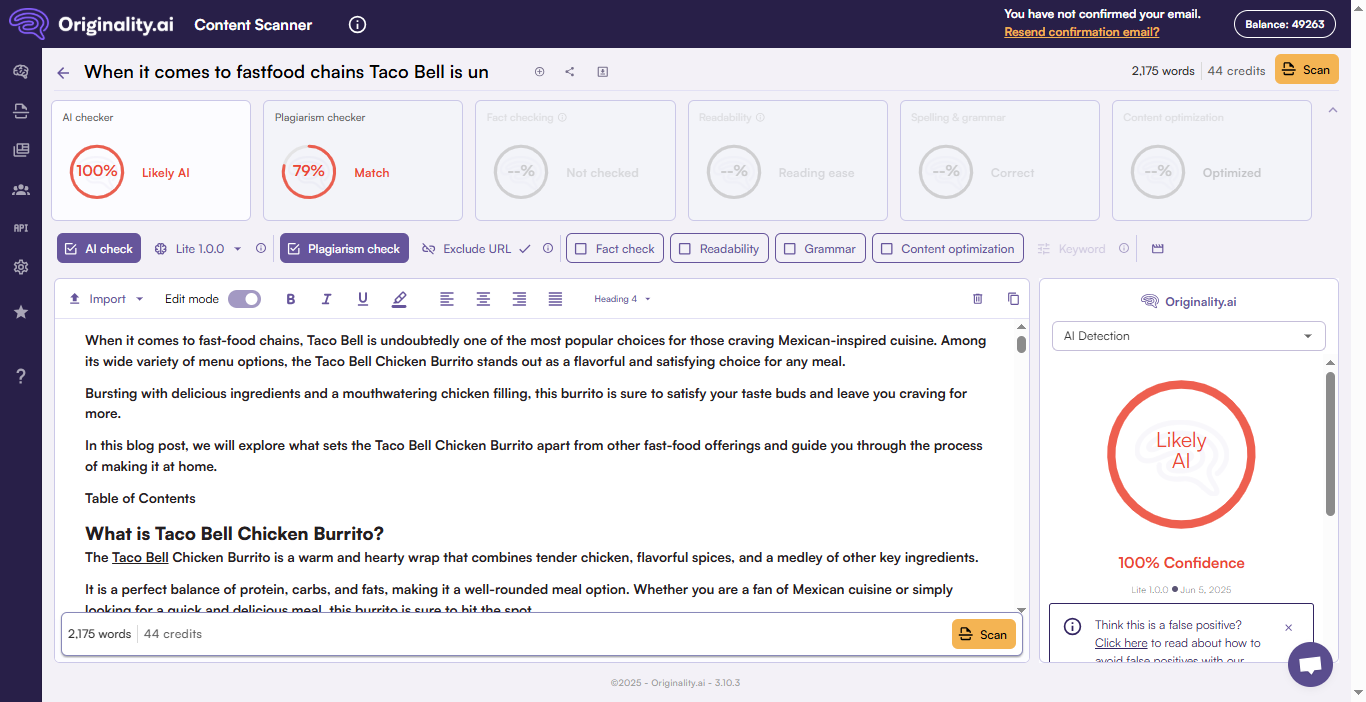
Task: Center align text in the editor
Action: pos(483,299)
